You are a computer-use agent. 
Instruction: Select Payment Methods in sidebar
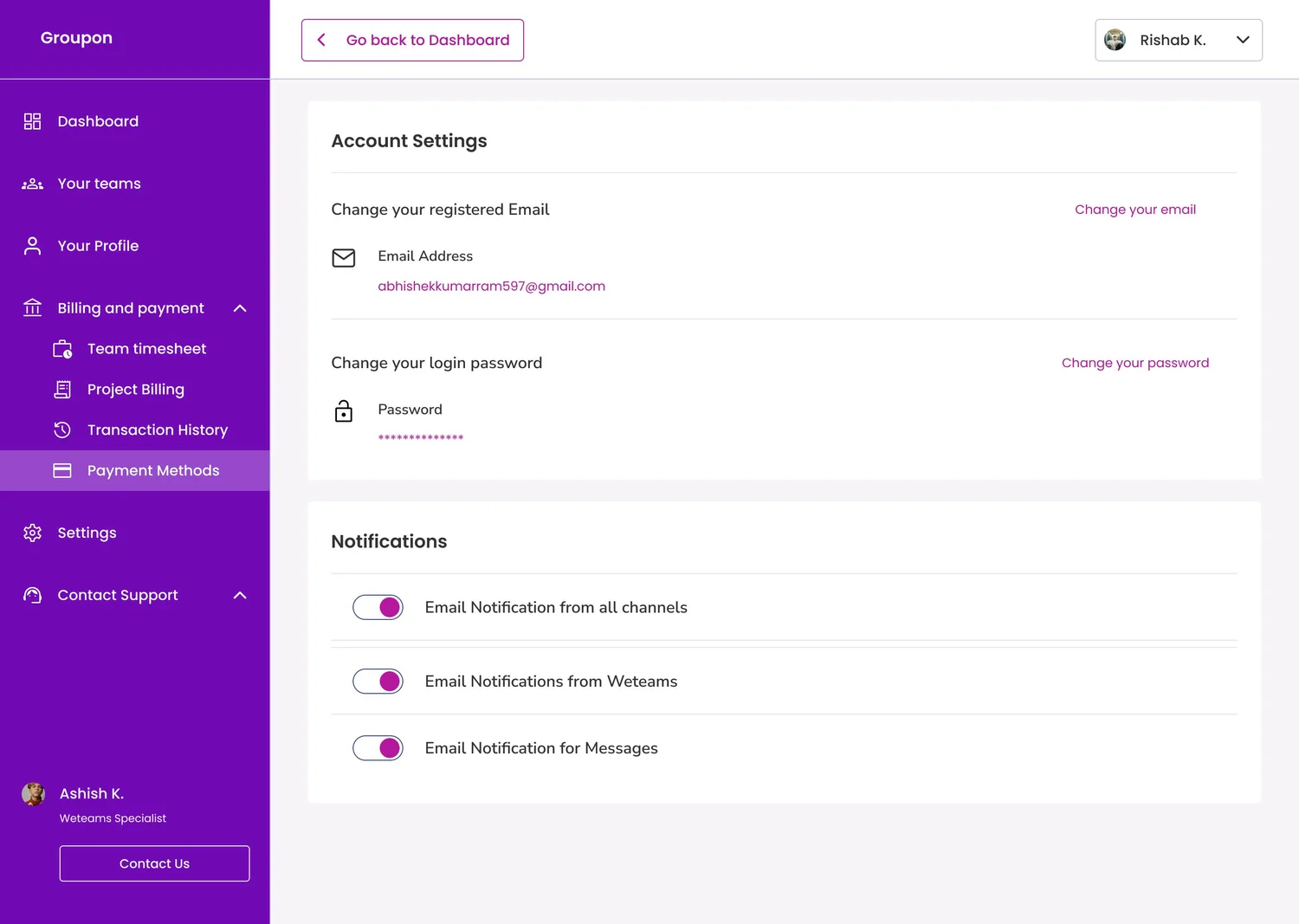(x=135, y=471)
